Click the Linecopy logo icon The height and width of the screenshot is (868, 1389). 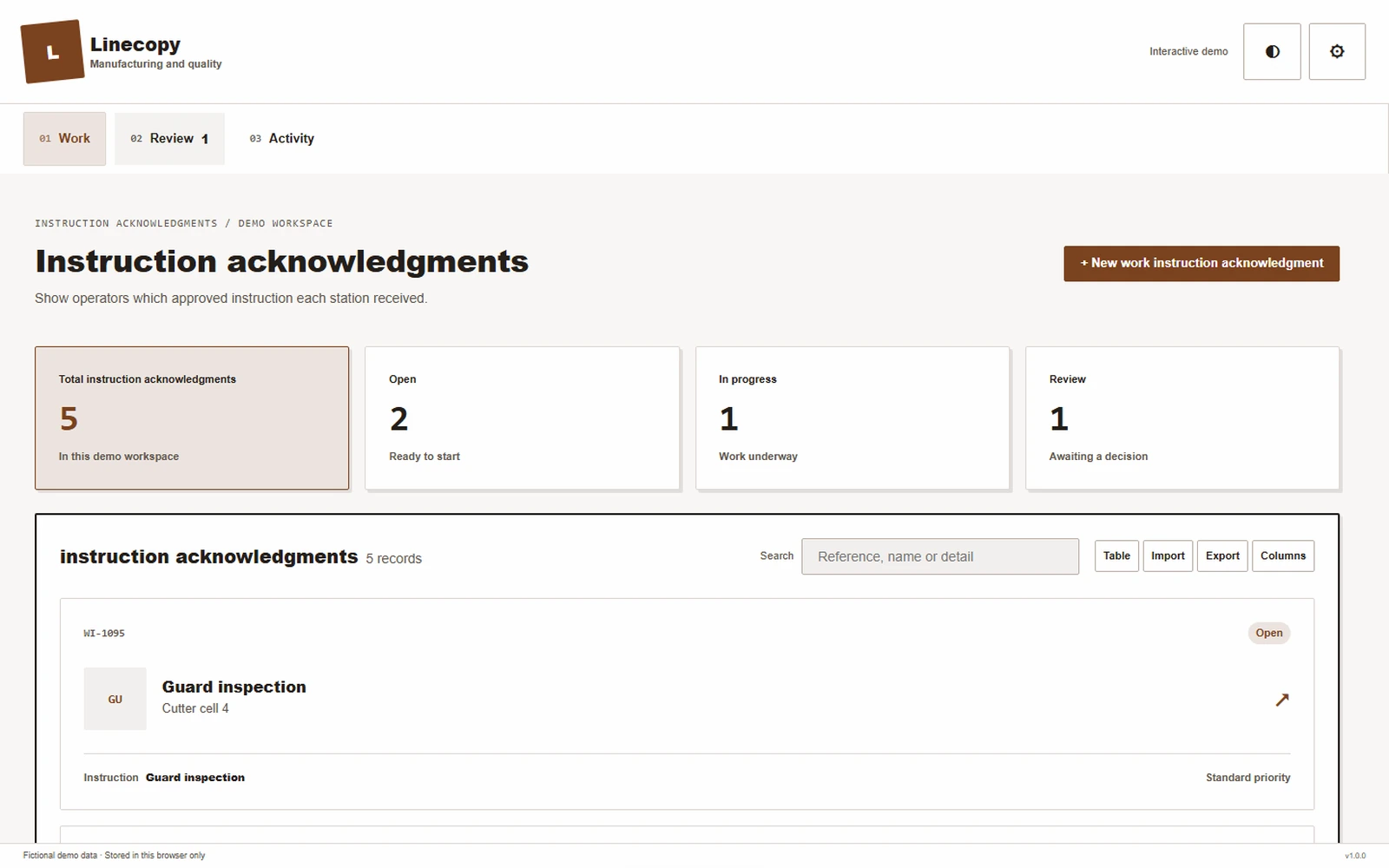52,52
